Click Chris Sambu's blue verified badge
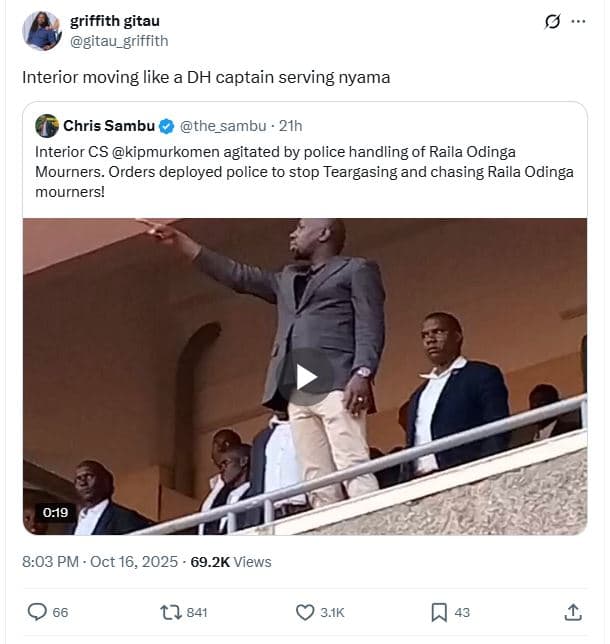The height and width of the screenshot is (644, 610). pyautogui.click(x=166, y=126)
